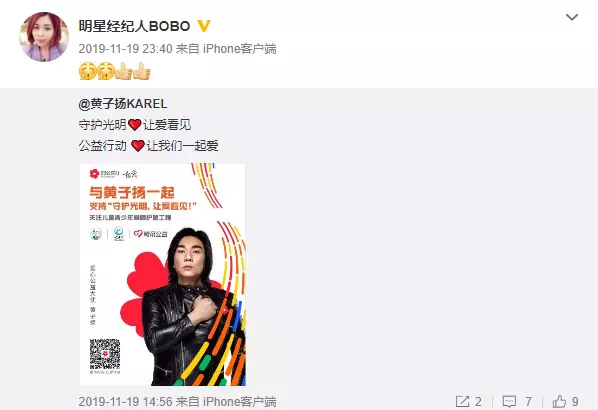Click the iPhone客户端 source link at top
Viewport: 598px width, 410px height.
[x=240, y=49]
